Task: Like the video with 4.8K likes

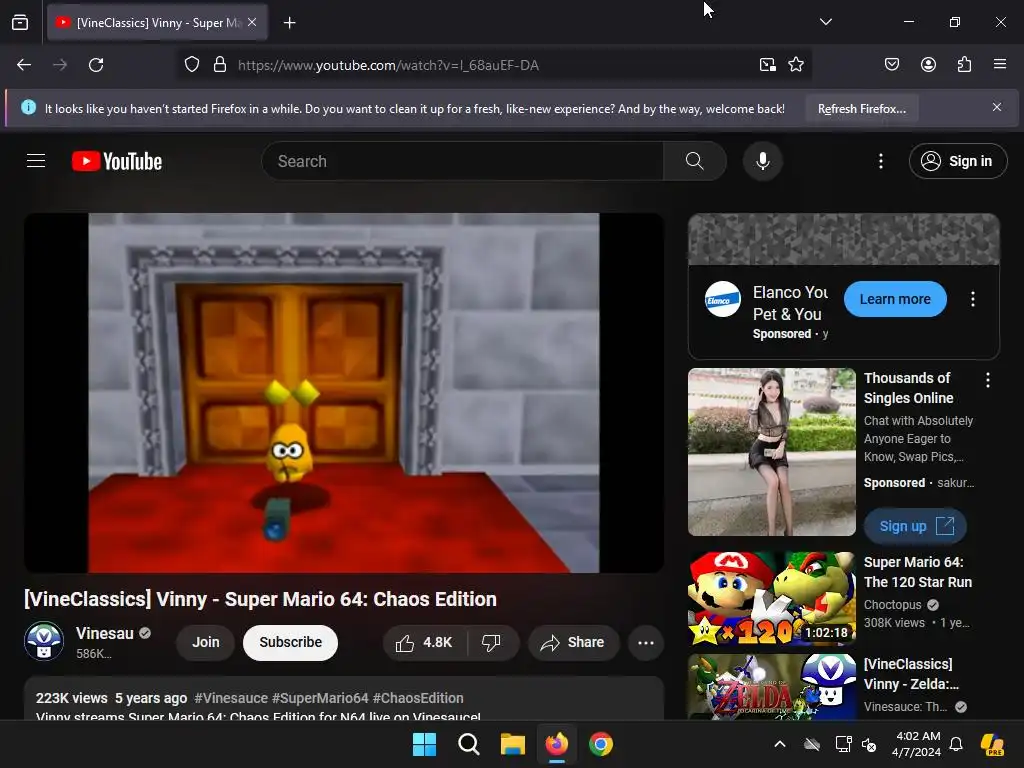Action: pos(424,643)
